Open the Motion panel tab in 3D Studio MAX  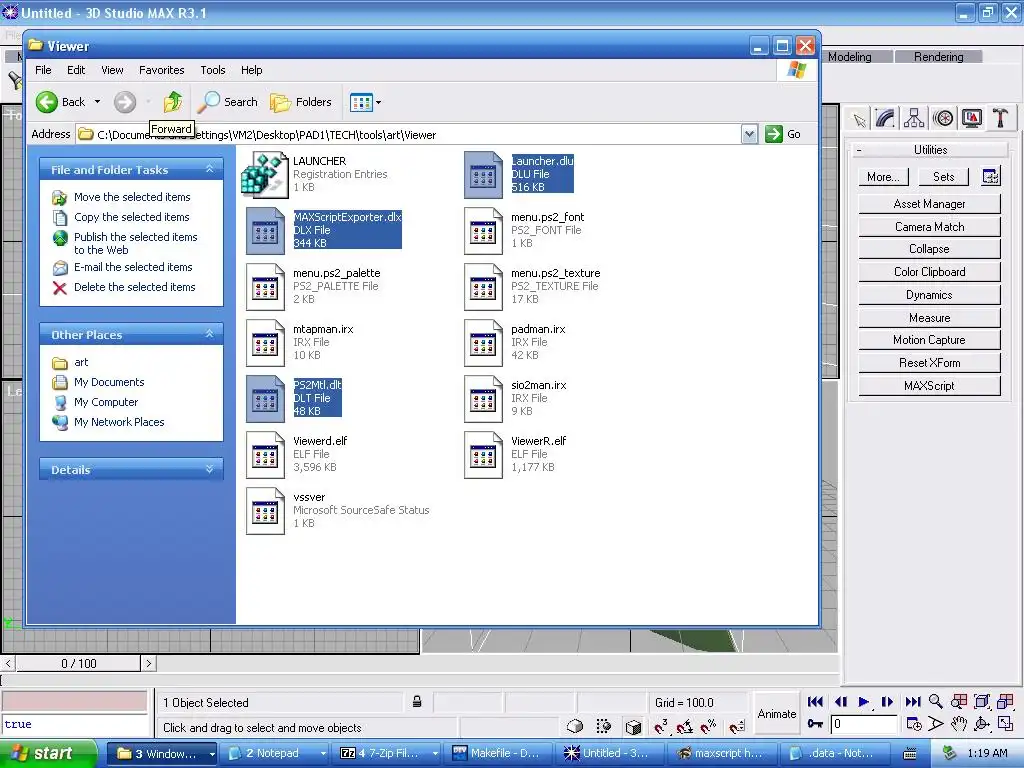943,118
